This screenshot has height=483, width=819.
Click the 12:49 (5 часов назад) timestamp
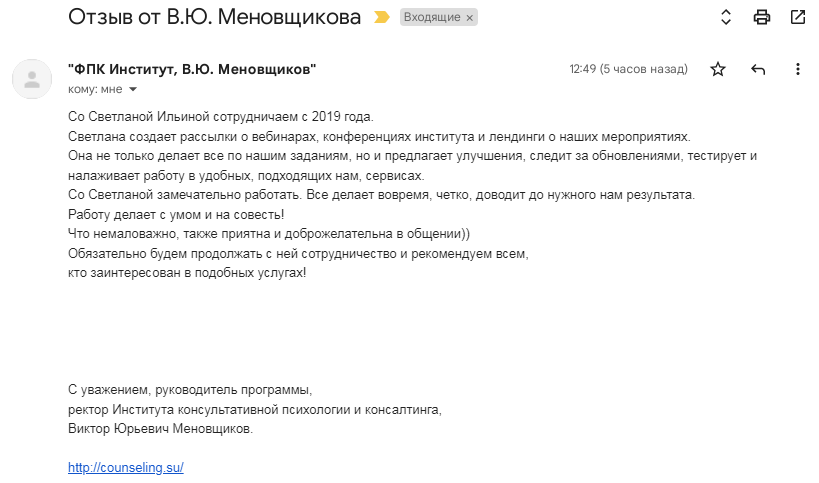(628, 69)
